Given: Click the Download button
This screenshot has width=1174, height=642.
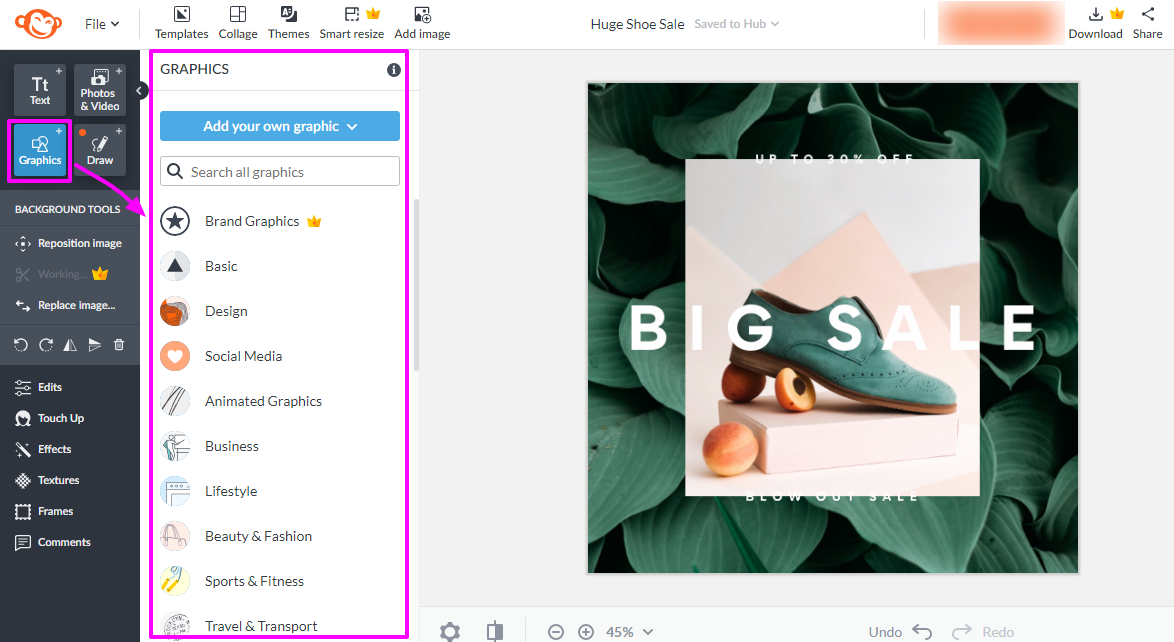Looking at the screenshot, I should tap(1095, 23).
